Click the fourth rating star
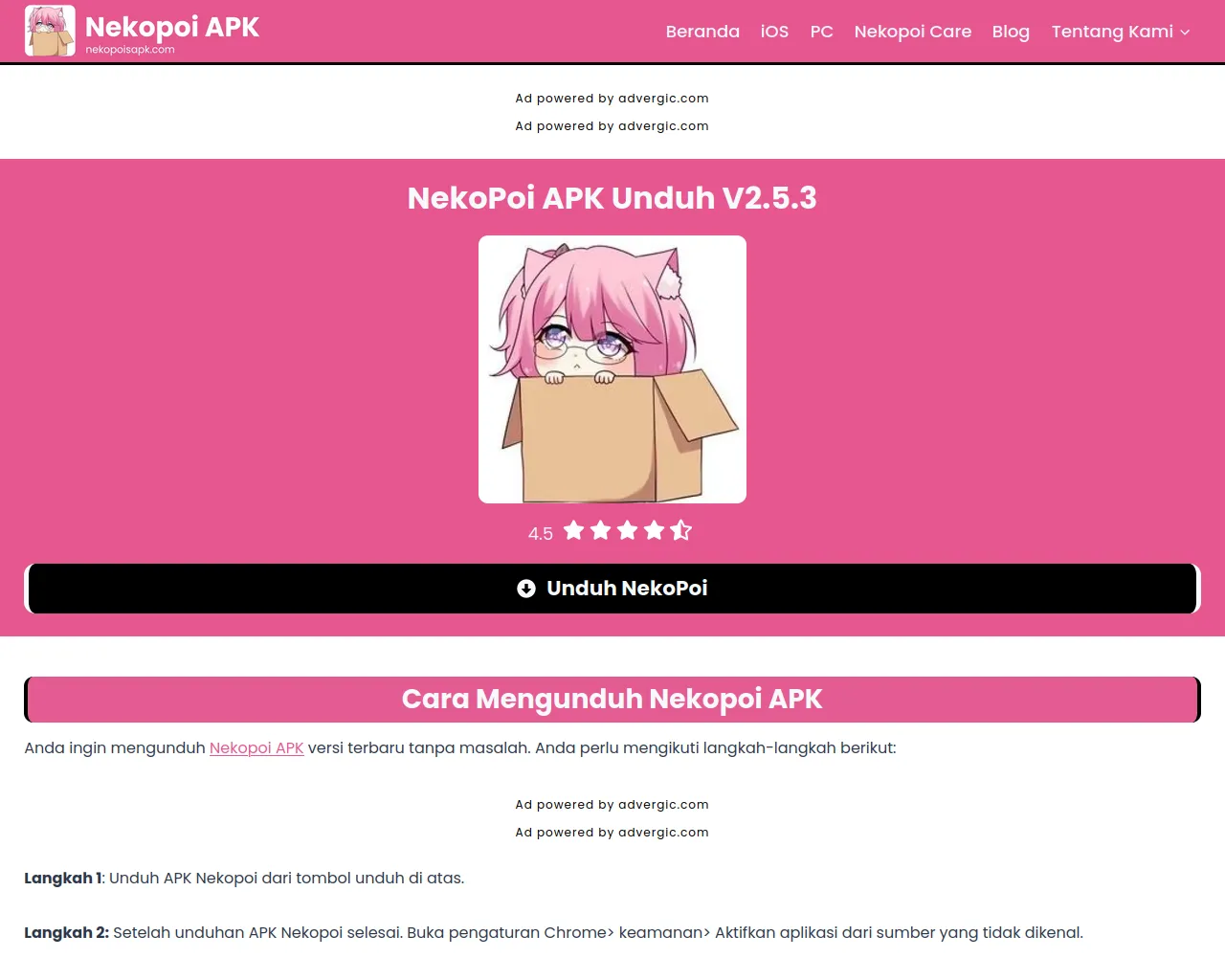 pyautogui.click(x=655, y=530)
